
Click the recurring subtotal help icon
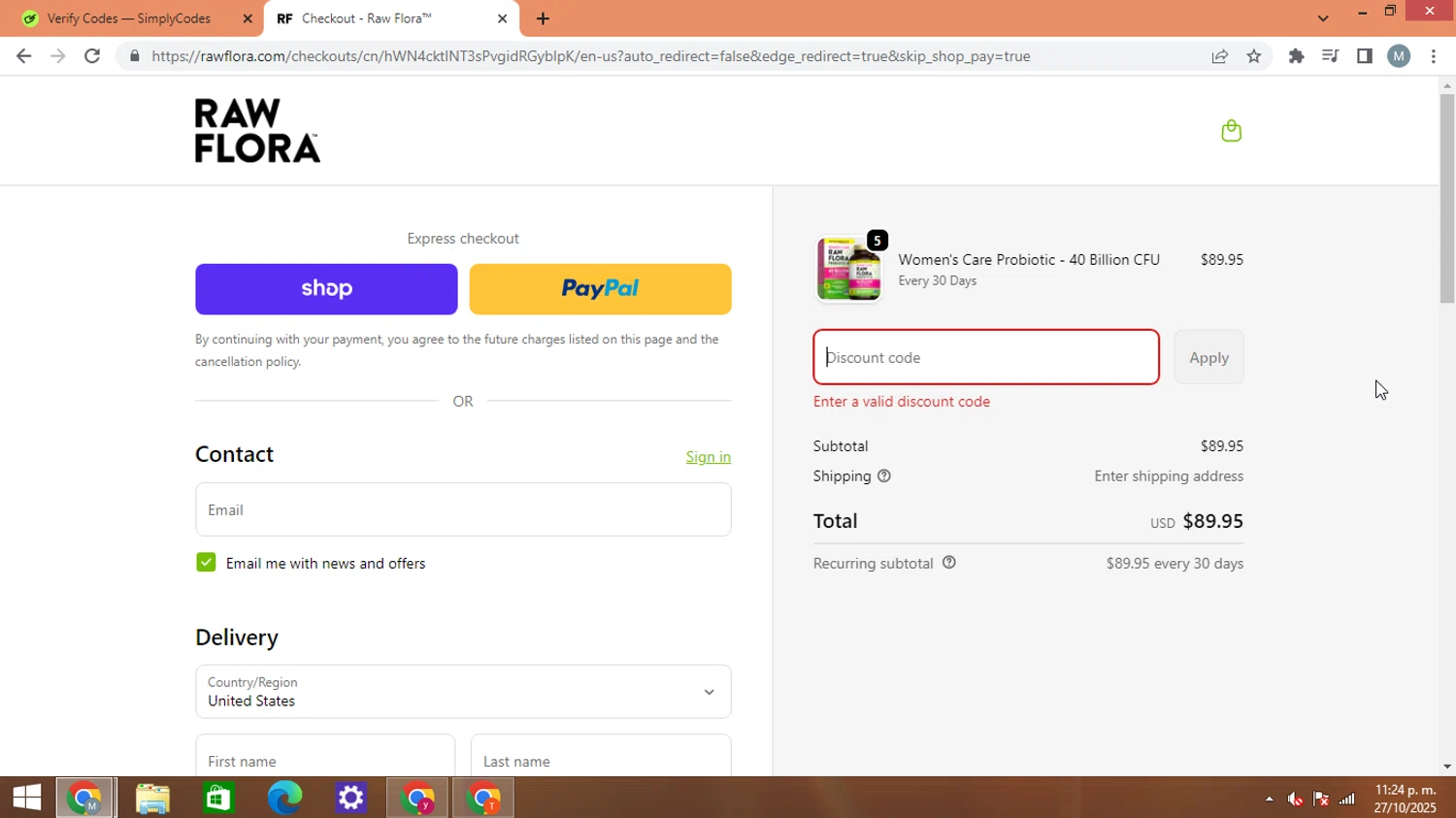tap(949, 562)
